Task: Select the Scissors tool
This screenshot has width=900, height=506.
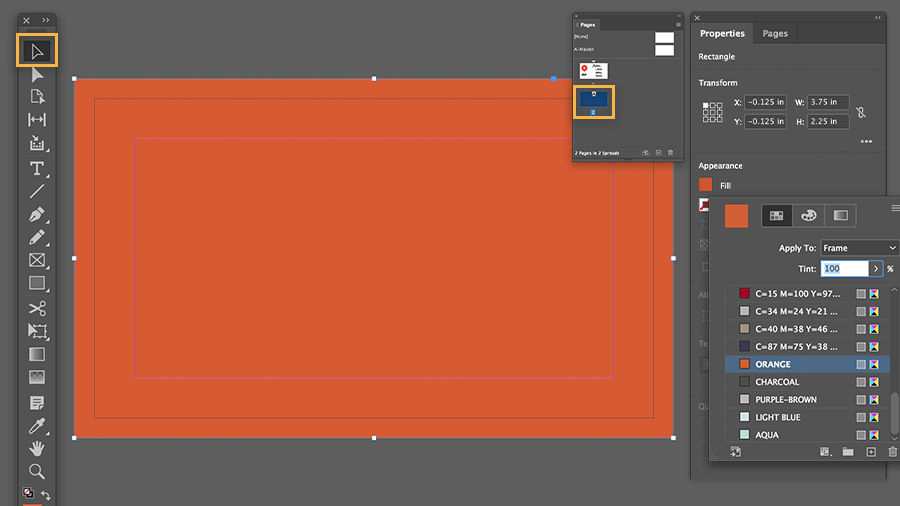Action: [x=37, y=308]
